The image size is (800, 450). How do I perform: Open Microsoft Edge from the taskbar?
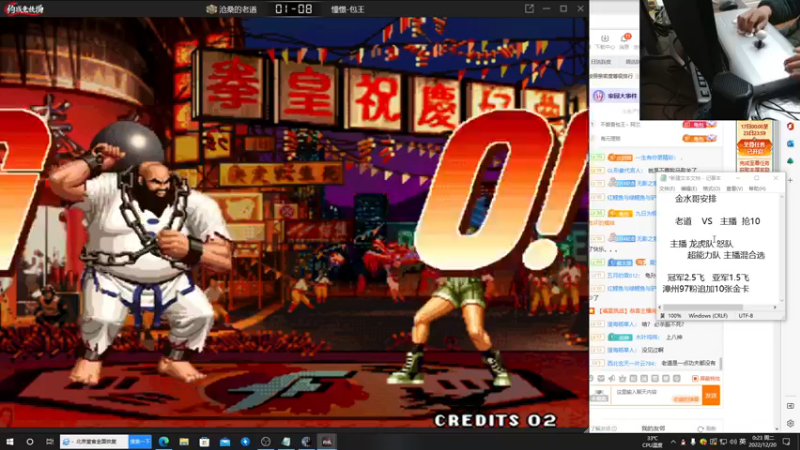pos(164,441)
